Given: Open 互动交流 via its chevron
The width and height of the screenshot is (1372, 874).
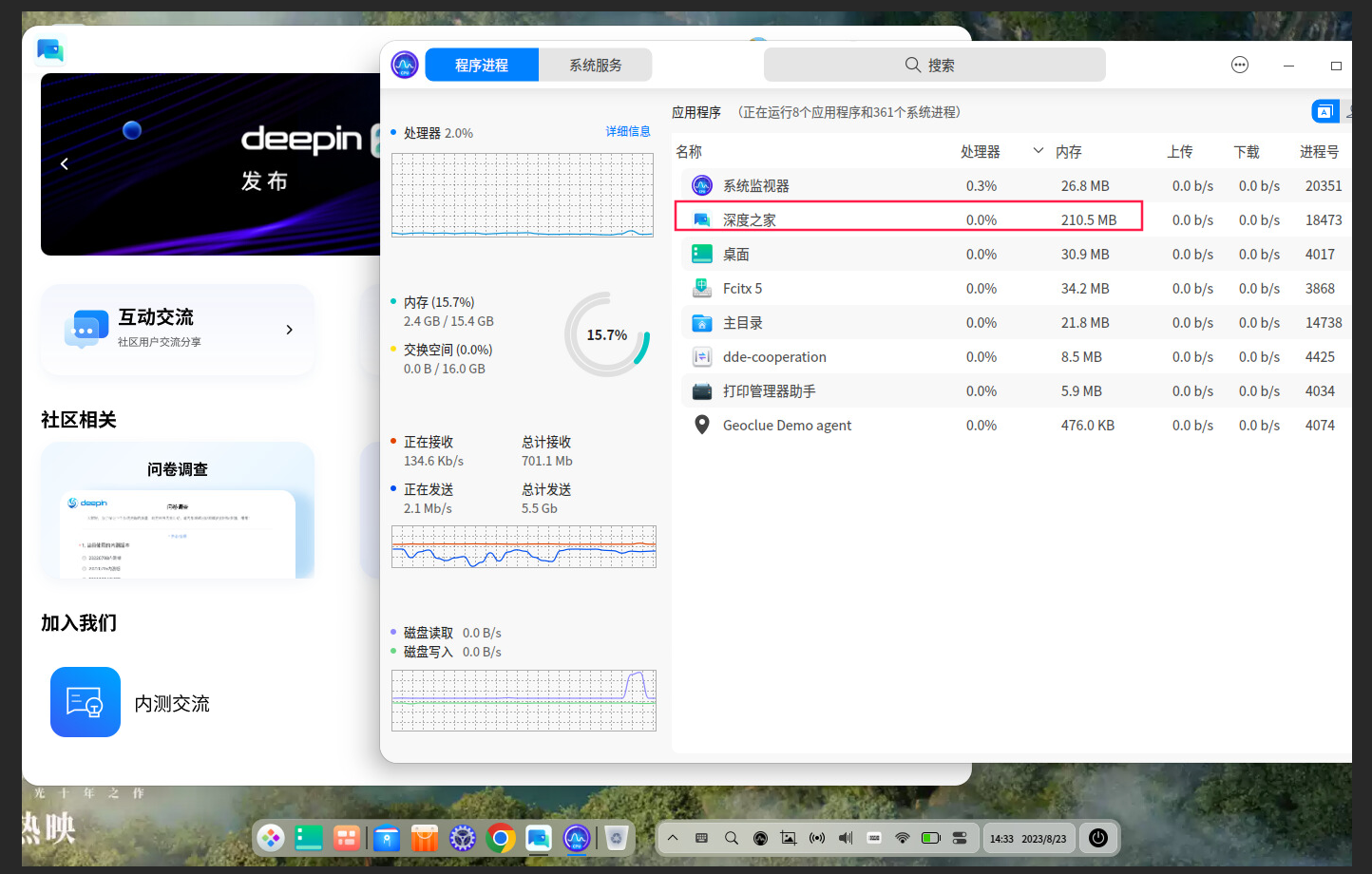Looking at the screenshot, I should coord(290,329).
